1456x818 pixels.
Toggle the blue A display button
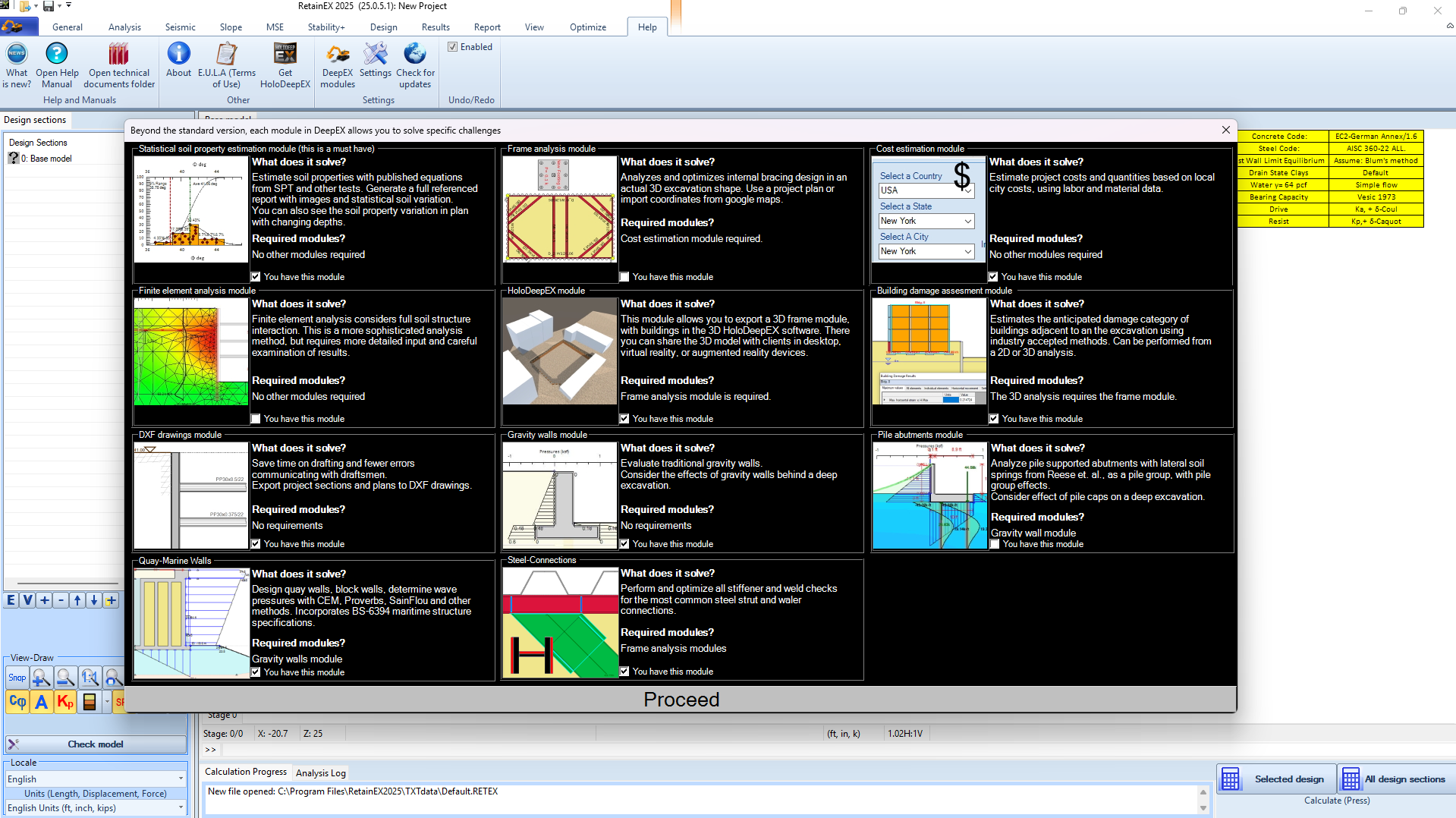click(x=42, y=702)
